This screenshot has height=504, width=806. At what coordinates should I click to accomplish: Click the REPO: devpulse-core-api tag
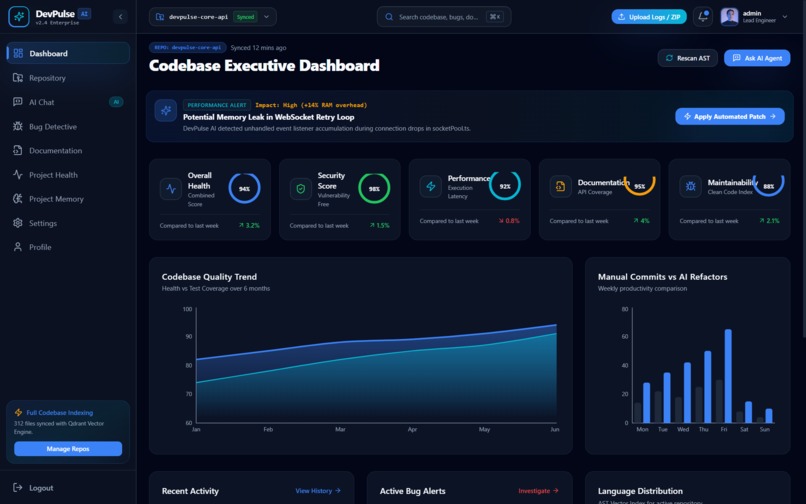[x=188, y=47]
